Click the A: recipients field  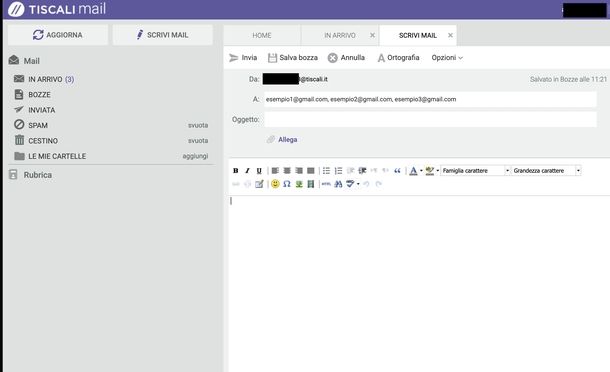430,99
